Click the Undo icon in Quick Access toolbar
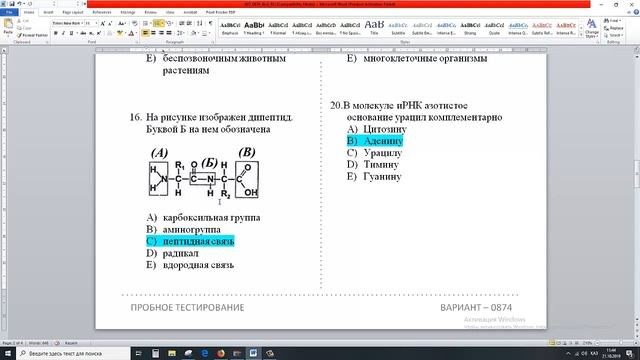 point(19,4)
